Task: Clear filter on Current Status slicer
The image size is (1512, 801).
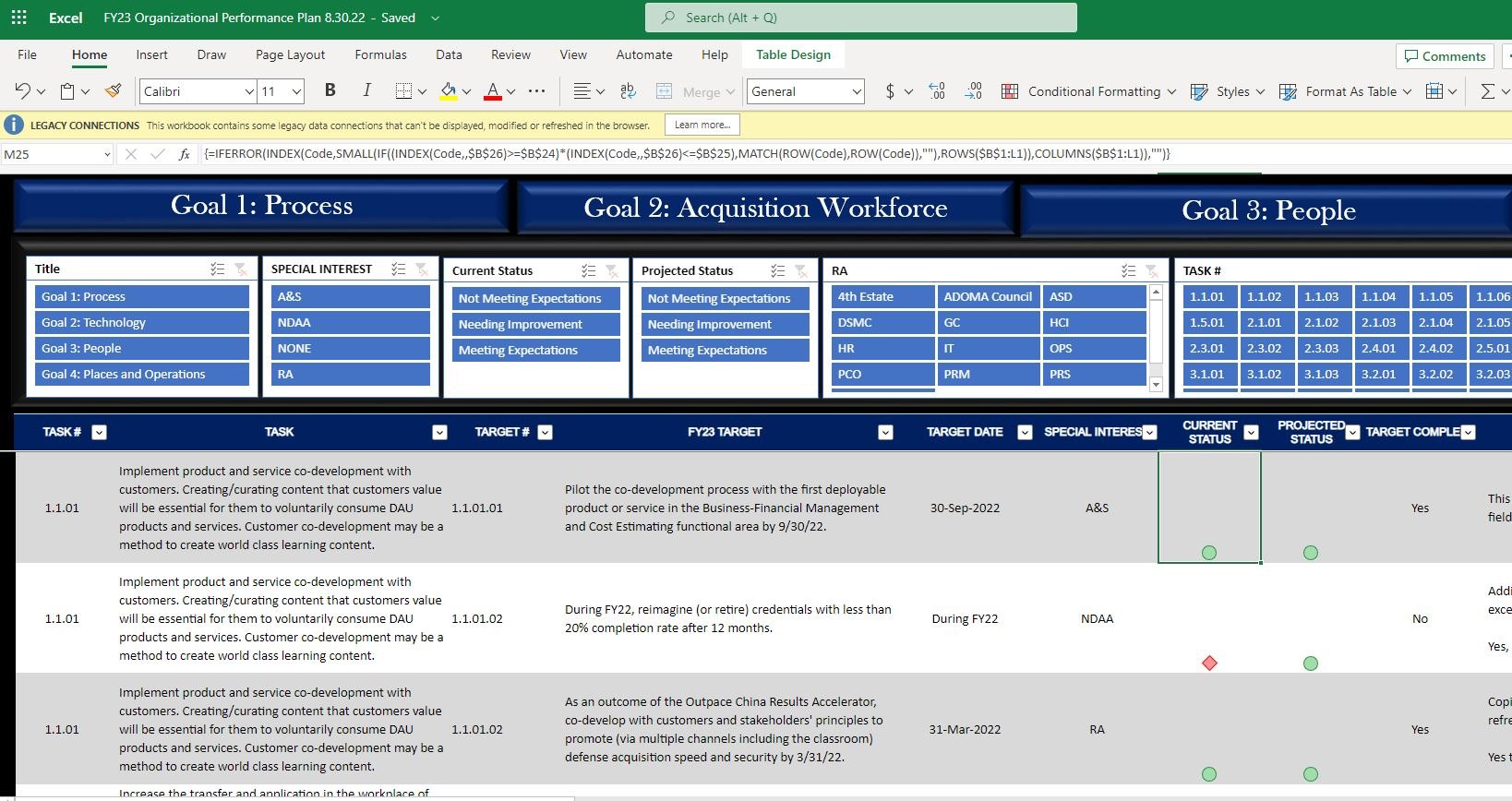Action: point(612,270)
